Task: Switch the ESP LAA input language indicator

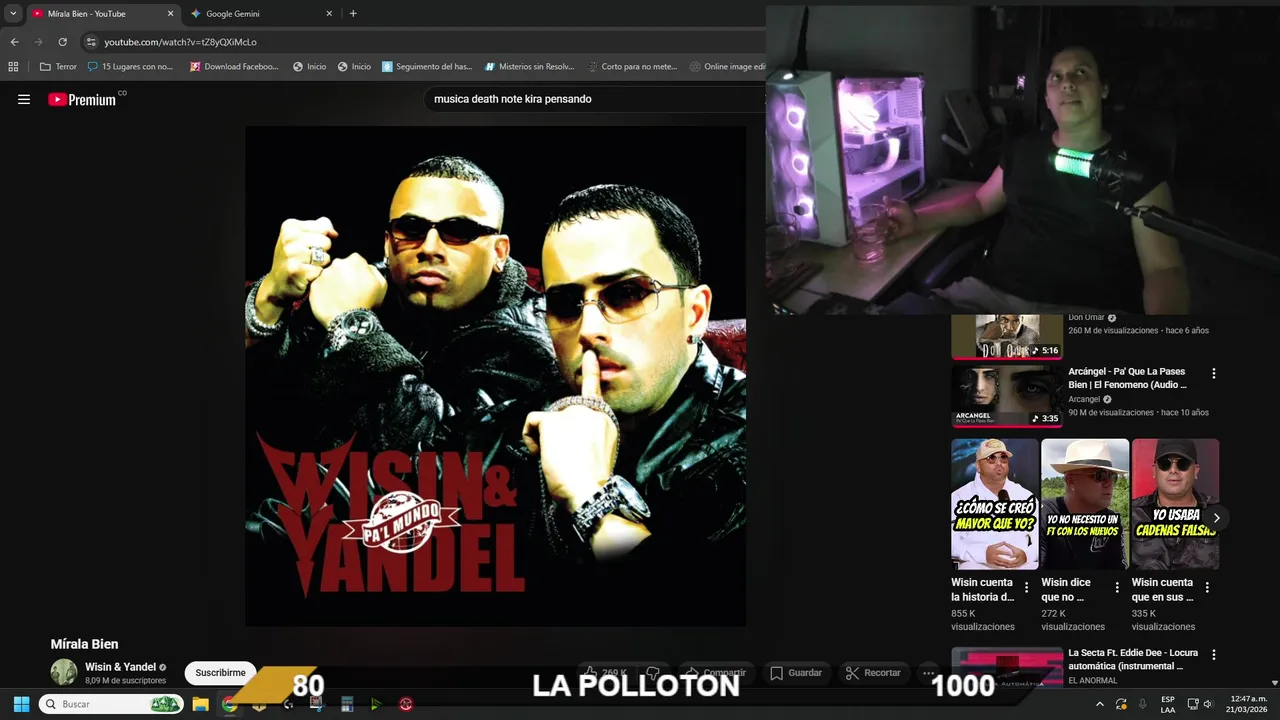Action: [1168, 704]
